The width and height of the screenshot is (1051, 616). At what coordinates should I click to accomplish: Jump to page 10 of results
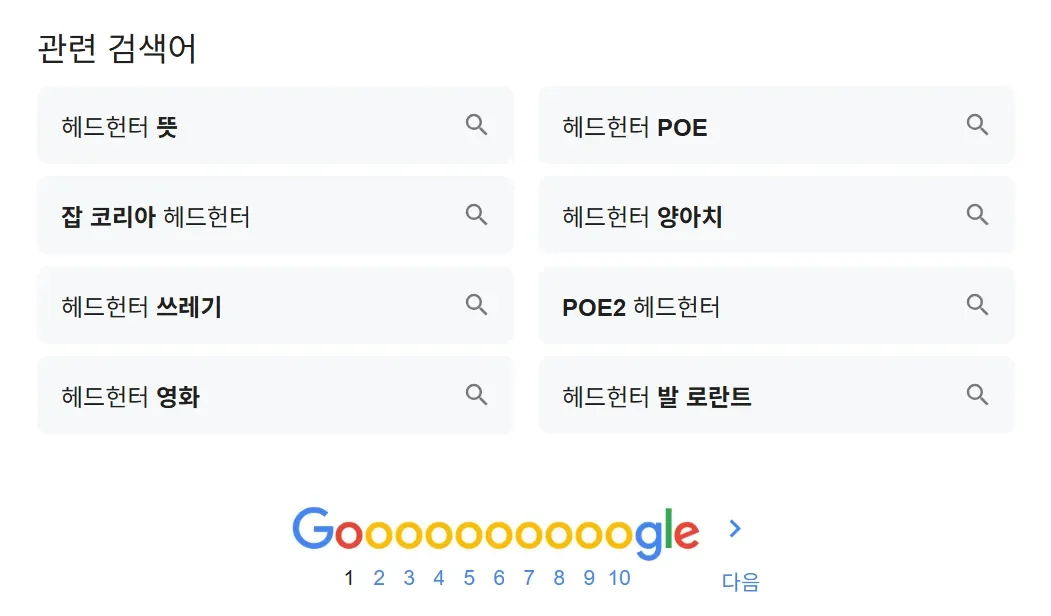[619, 578]
